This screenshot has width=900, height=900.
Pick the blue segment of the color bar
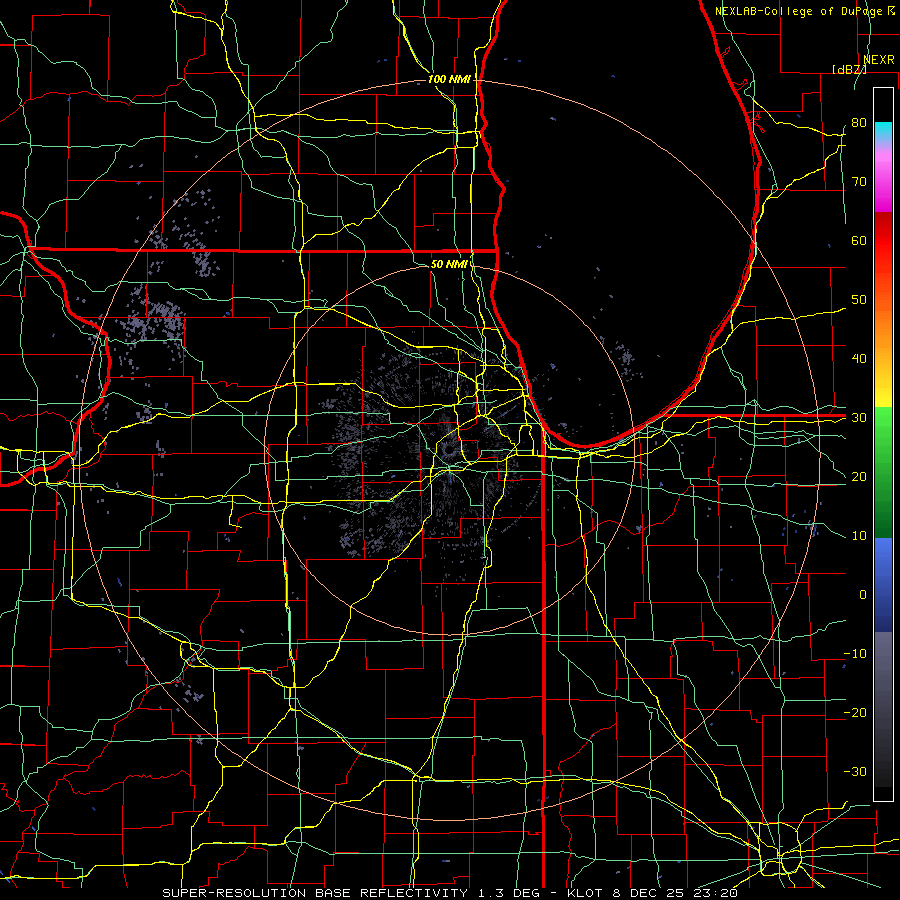pos(883,584)
